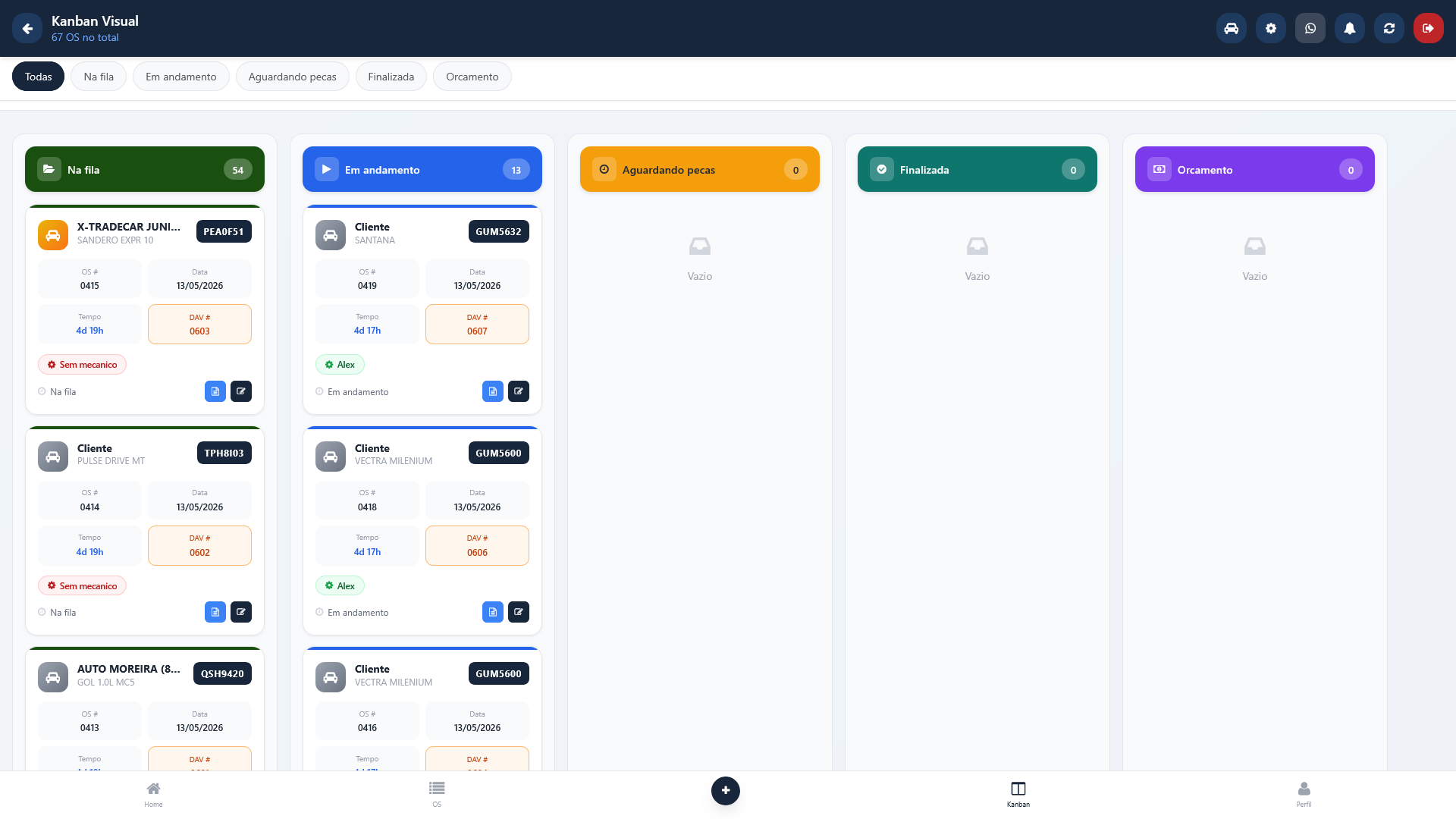Image resolution: width=1456 pixels, height=819 pixels.
Task: Open notifications bell icon
Action: pos(1350,28)
